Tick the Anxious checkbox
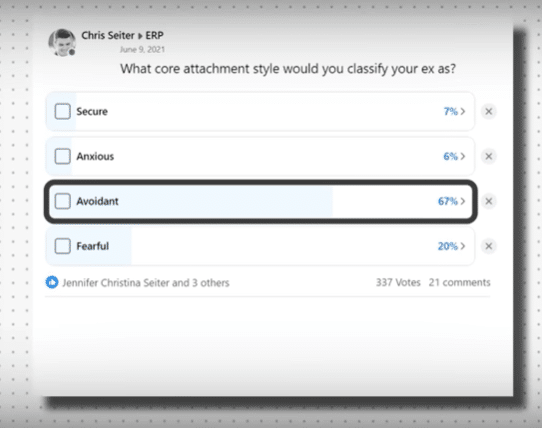542x428 pixels. [x=63, y=156]
